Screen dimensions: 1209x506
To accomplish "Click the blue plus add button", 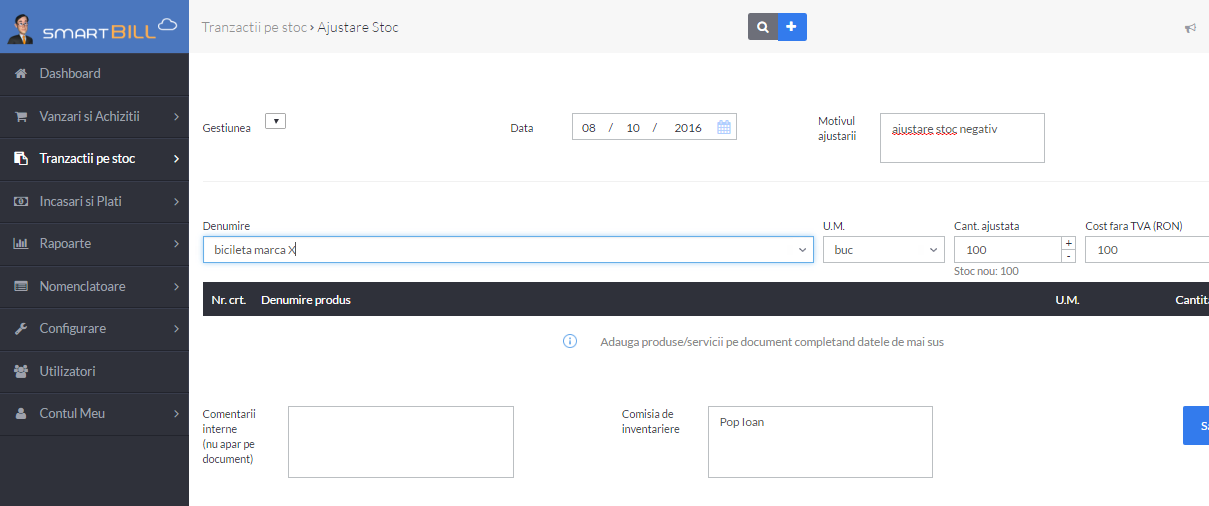I will [792, 27].
